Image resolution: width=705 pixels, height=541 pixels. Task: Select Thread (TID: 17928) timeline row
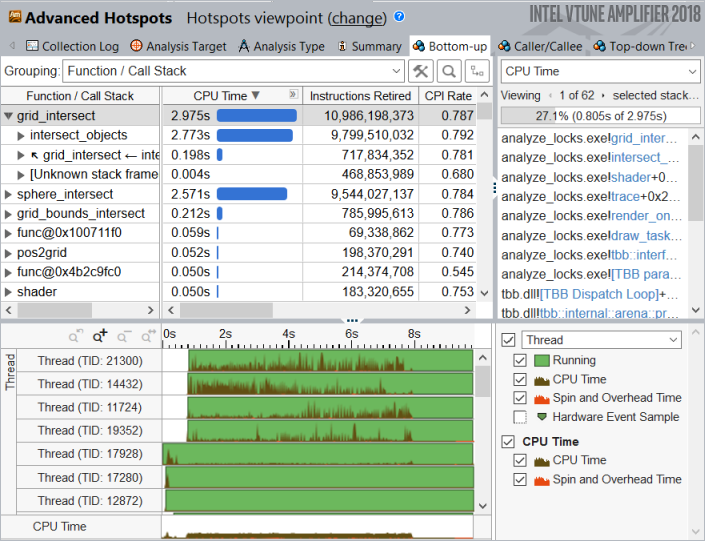tap(90, 454)
